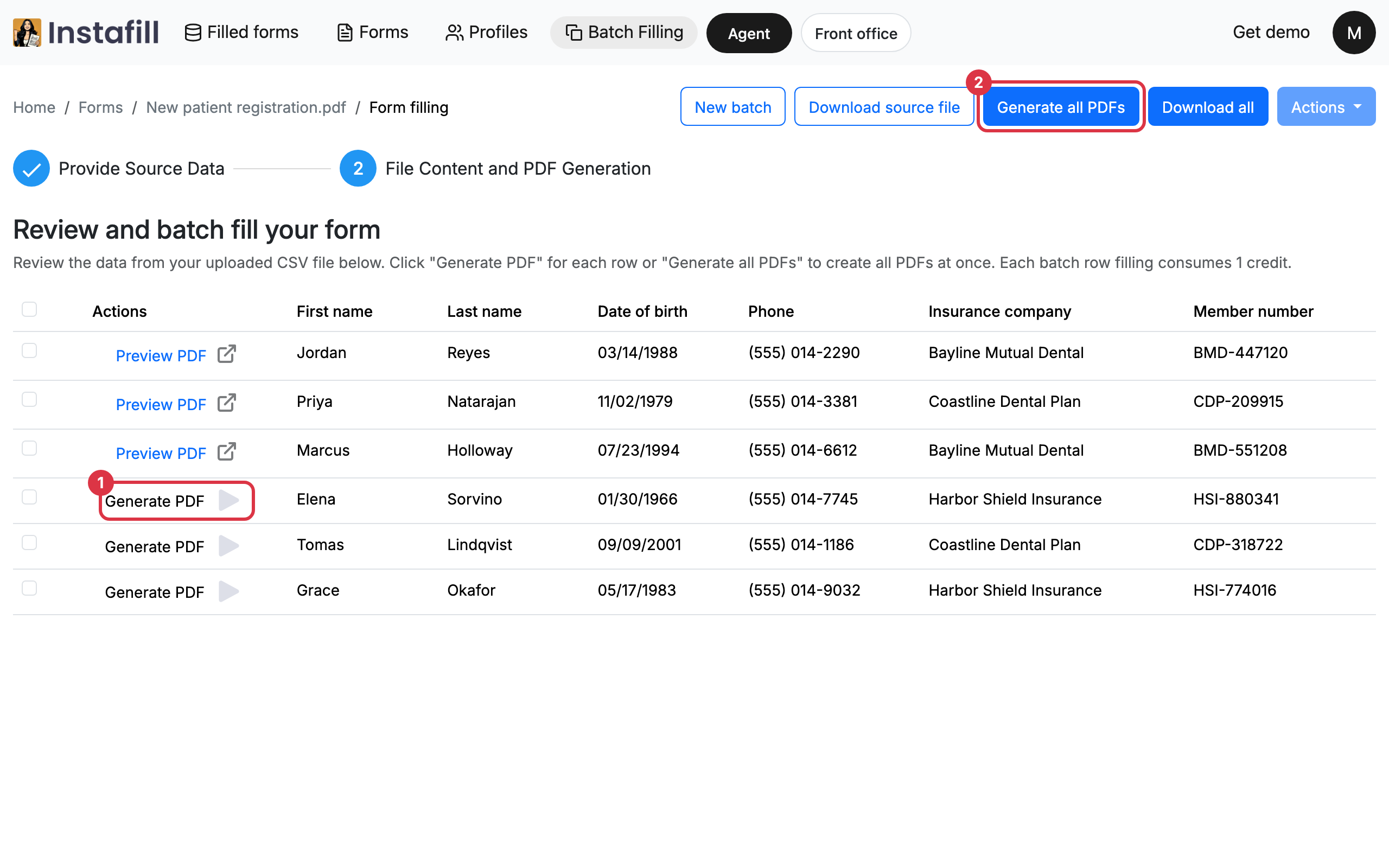Click Preview PDF link for Priya

(161, 404)
